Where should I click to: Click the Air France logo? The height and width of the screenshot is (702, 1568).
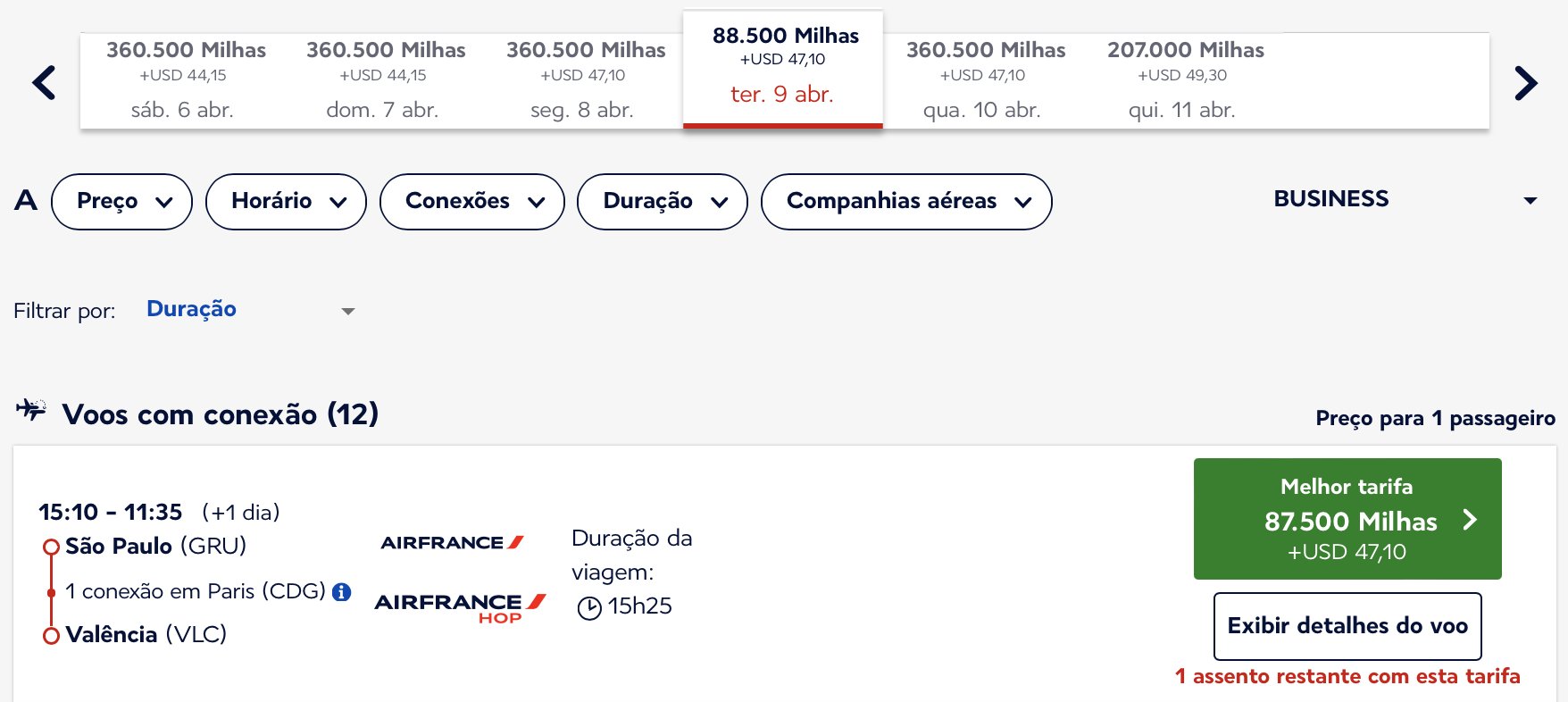[452, 542]
